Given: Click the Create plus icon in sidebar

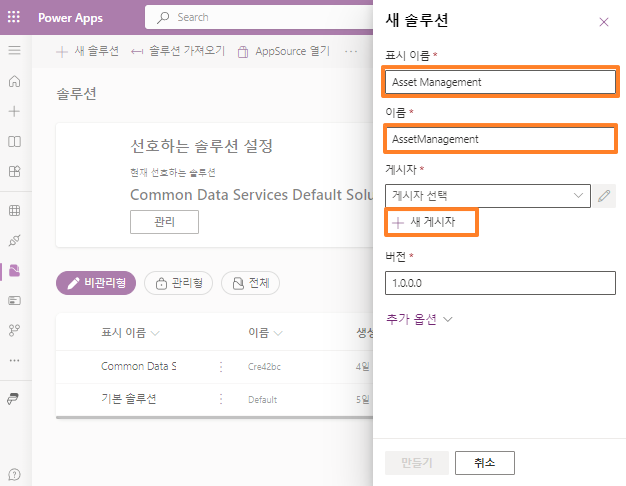Looking at the screenshot, I should [x=14, y=111].
